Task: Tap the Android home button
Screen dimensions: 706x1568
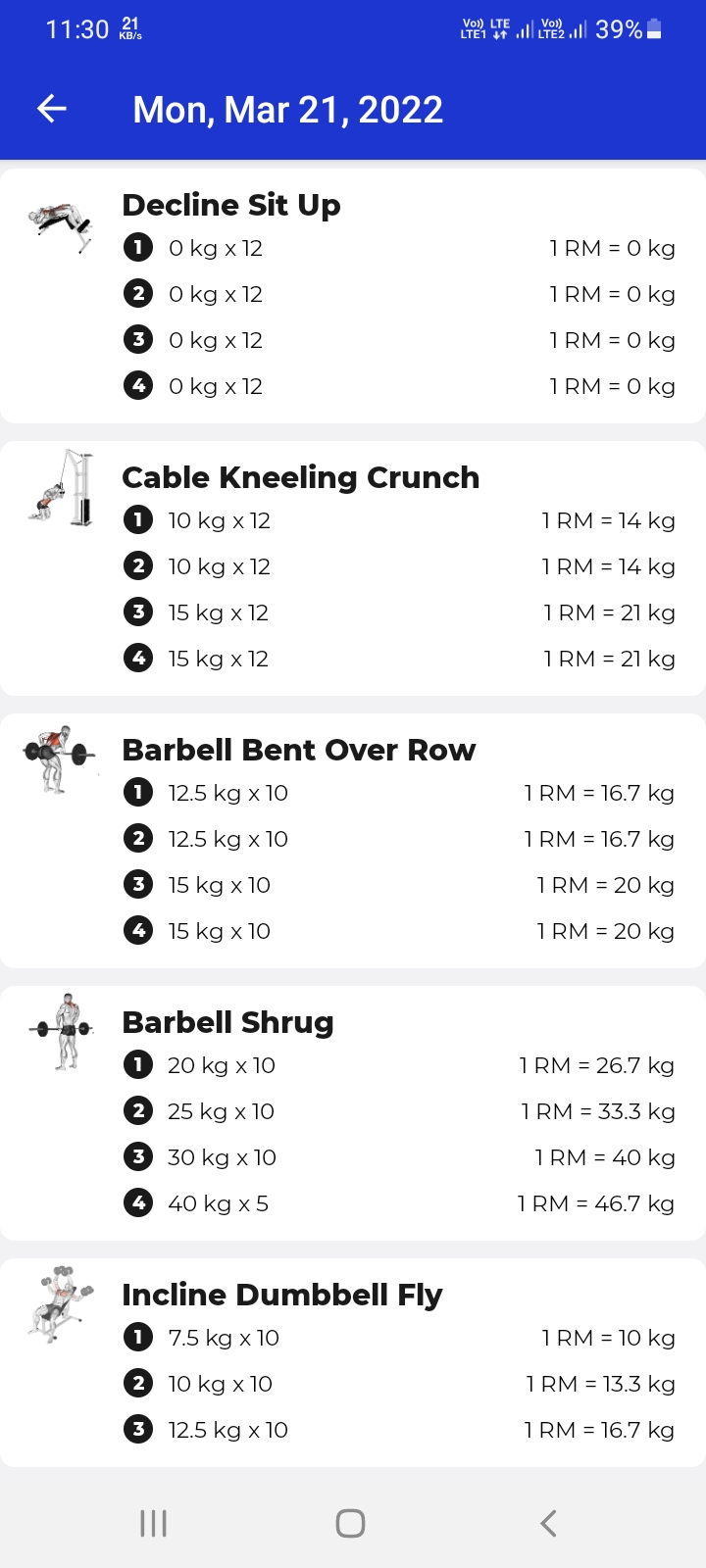Action: click(351, 1523)
